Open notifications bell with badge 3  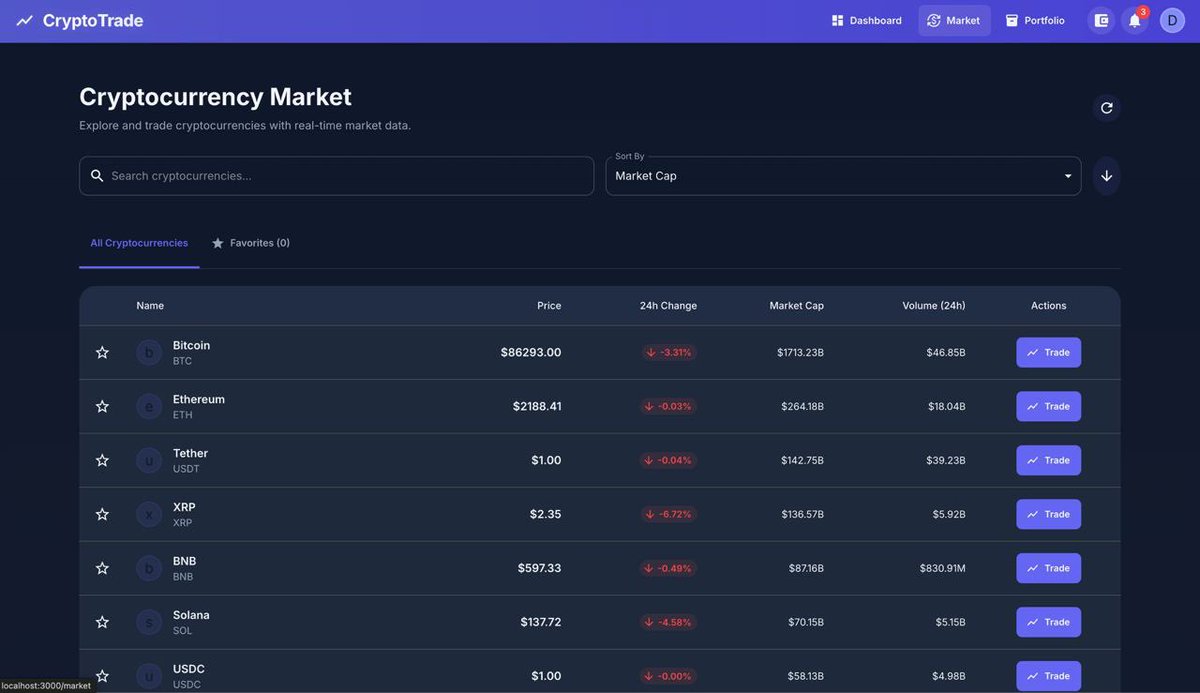click(x=1135, y=20)
